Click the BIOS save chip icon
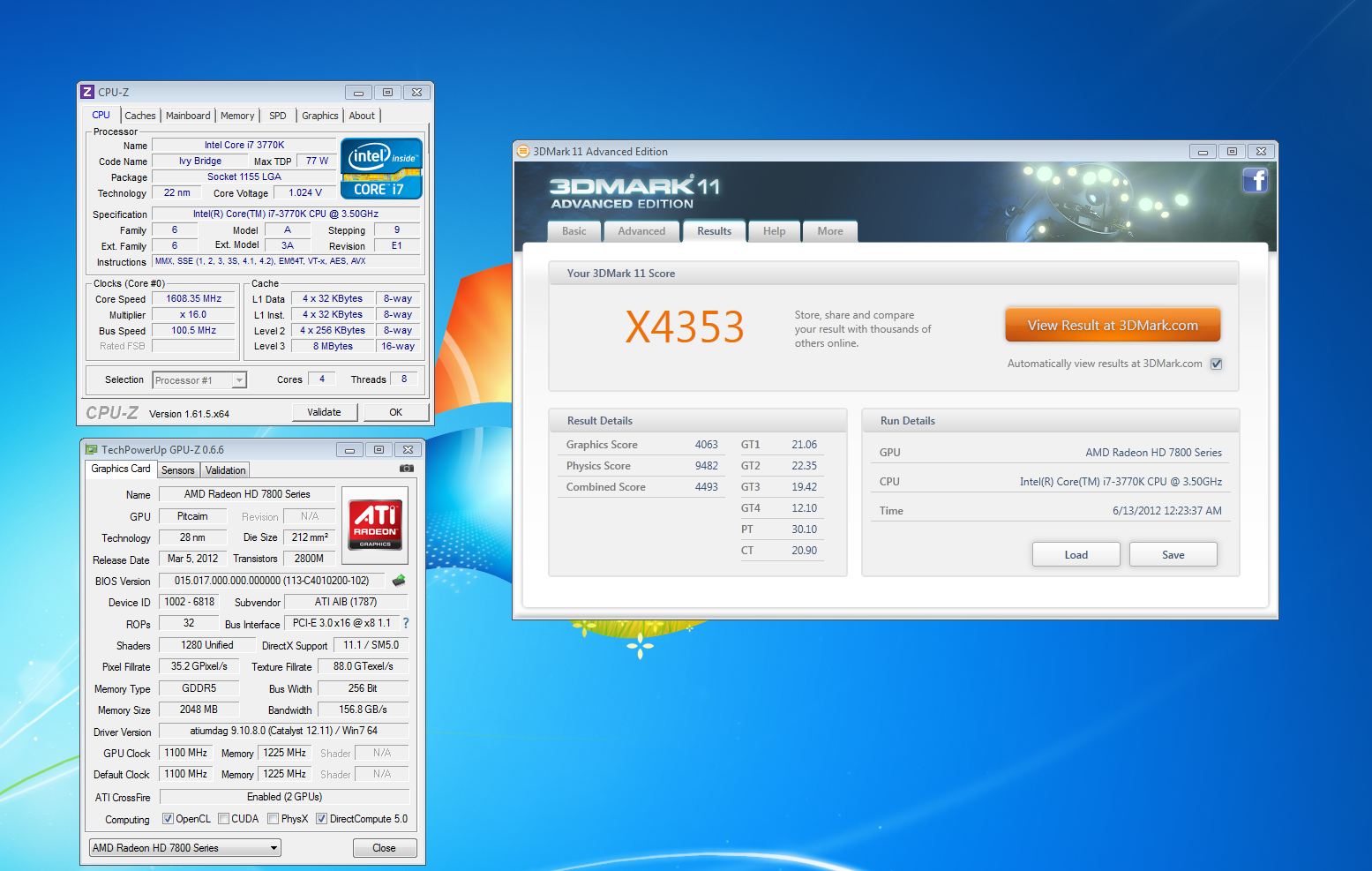Viewport: 1372px width, 871px height. pyautogui.click(x=399, y=581)
